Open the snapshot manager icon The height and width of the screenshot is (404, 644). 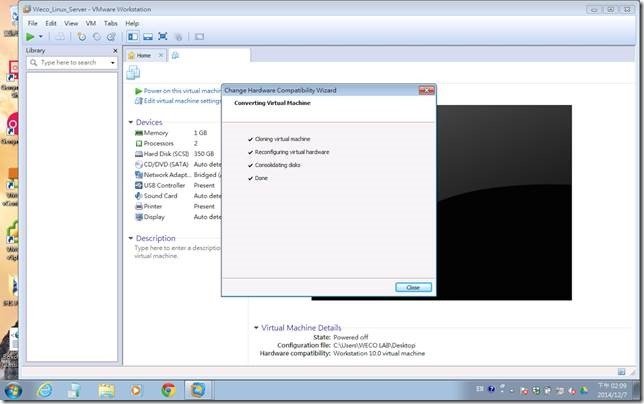(x=111, y=37)
